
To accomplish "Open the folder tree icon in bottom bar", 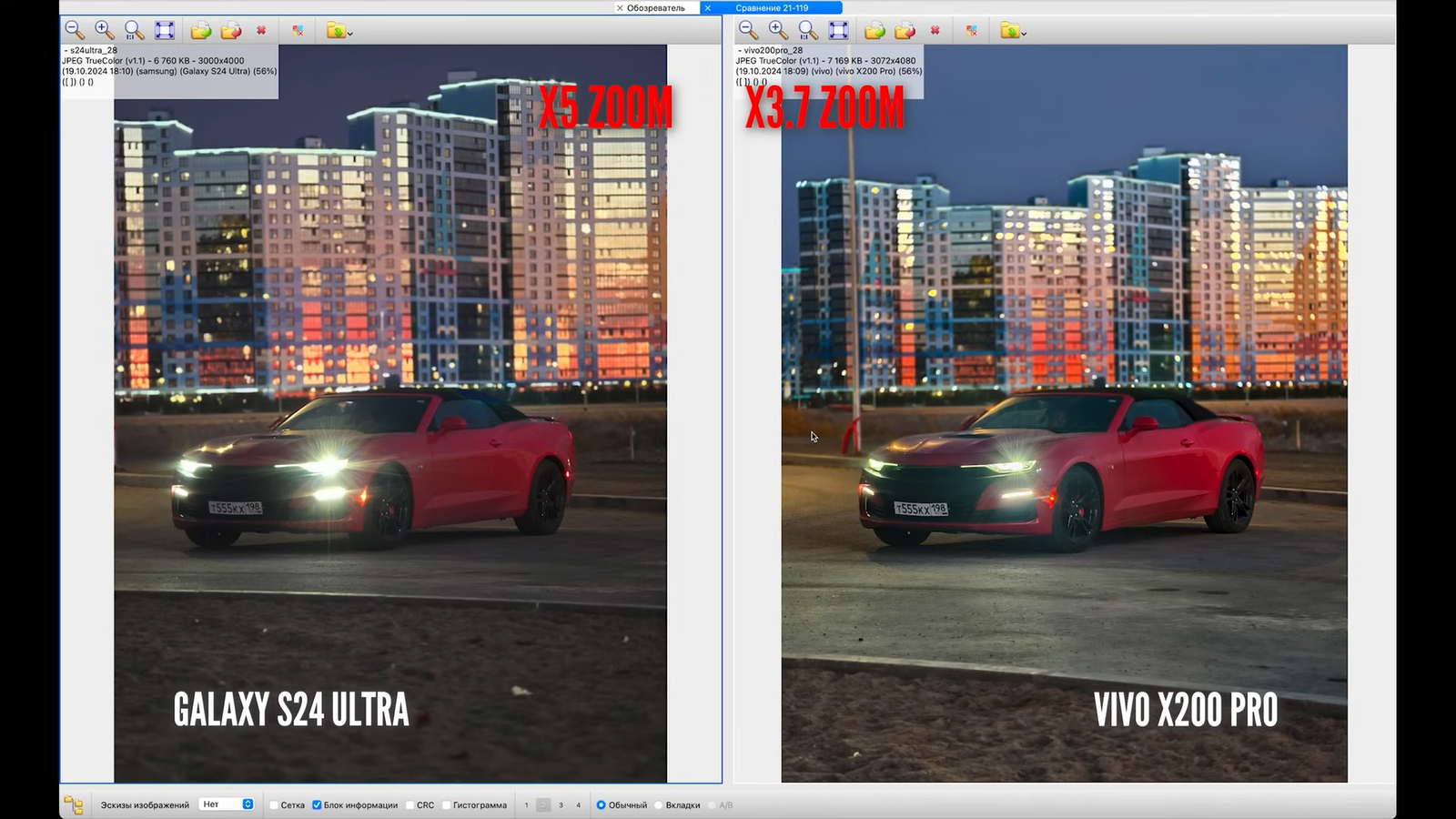I will point(74,804).
